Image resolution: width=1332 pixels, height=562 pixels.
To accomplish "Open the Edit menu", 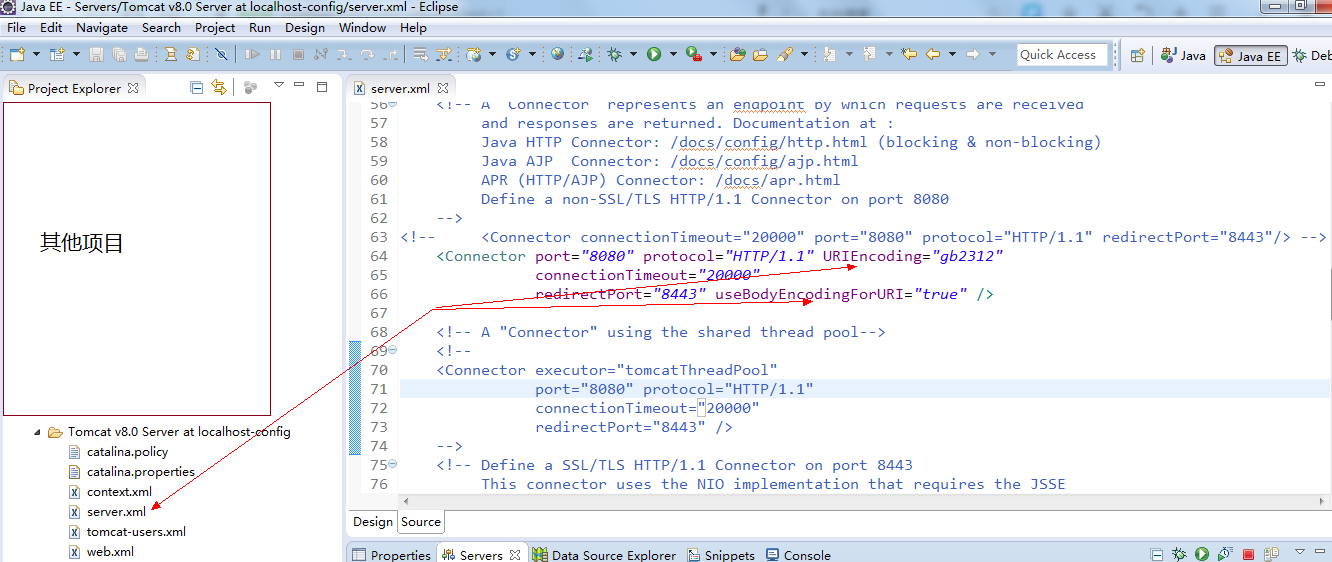I will pos(51,28).
